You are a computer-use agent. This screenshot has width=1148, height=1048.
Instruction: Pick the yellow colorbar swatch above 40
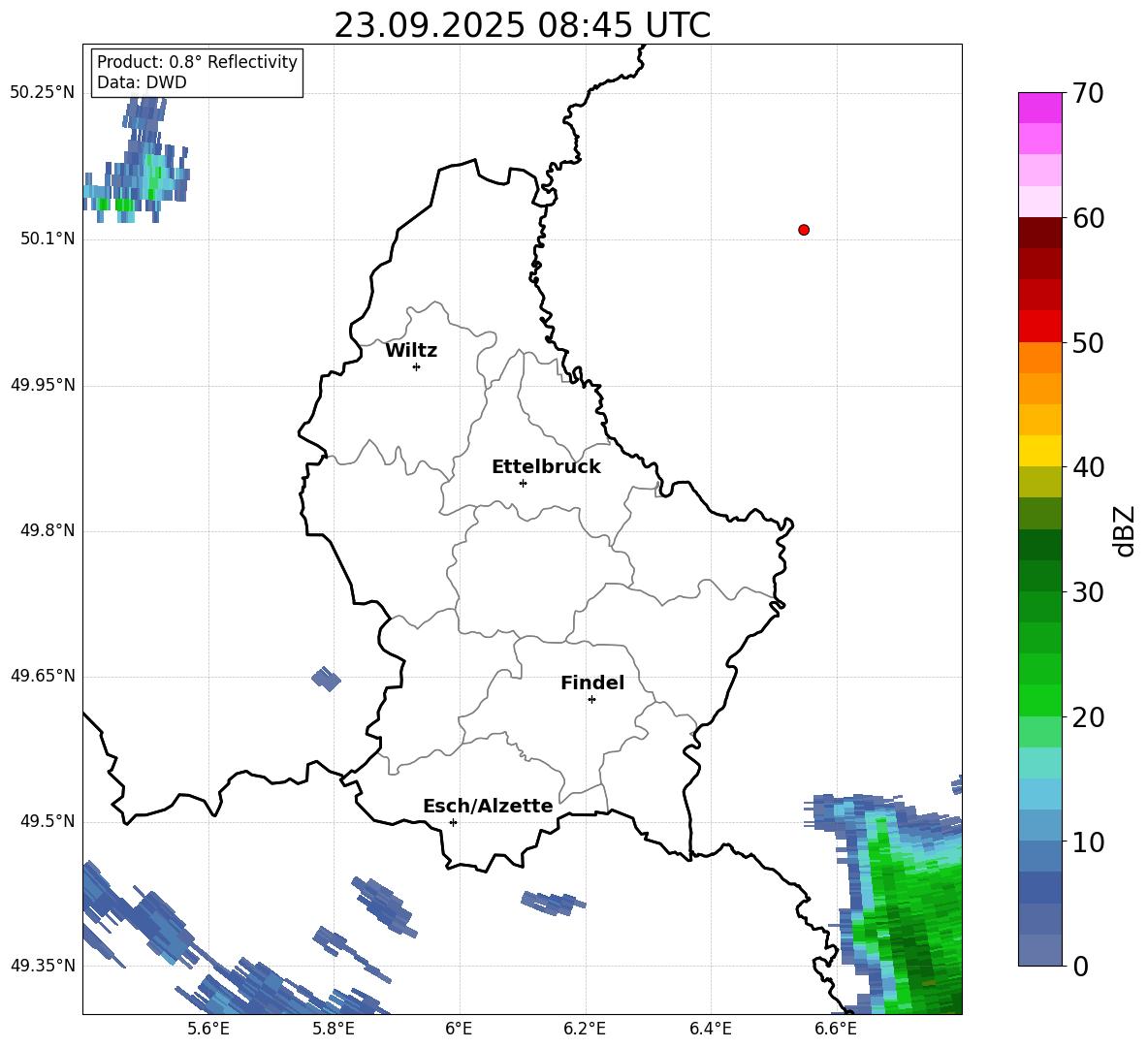(1039, 451)
